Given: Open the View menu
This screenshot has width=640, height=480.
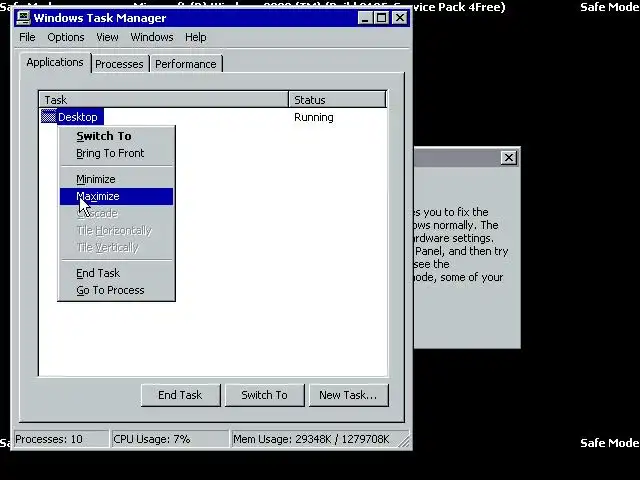Looking at the screenshot, I should tap(107, 37).
